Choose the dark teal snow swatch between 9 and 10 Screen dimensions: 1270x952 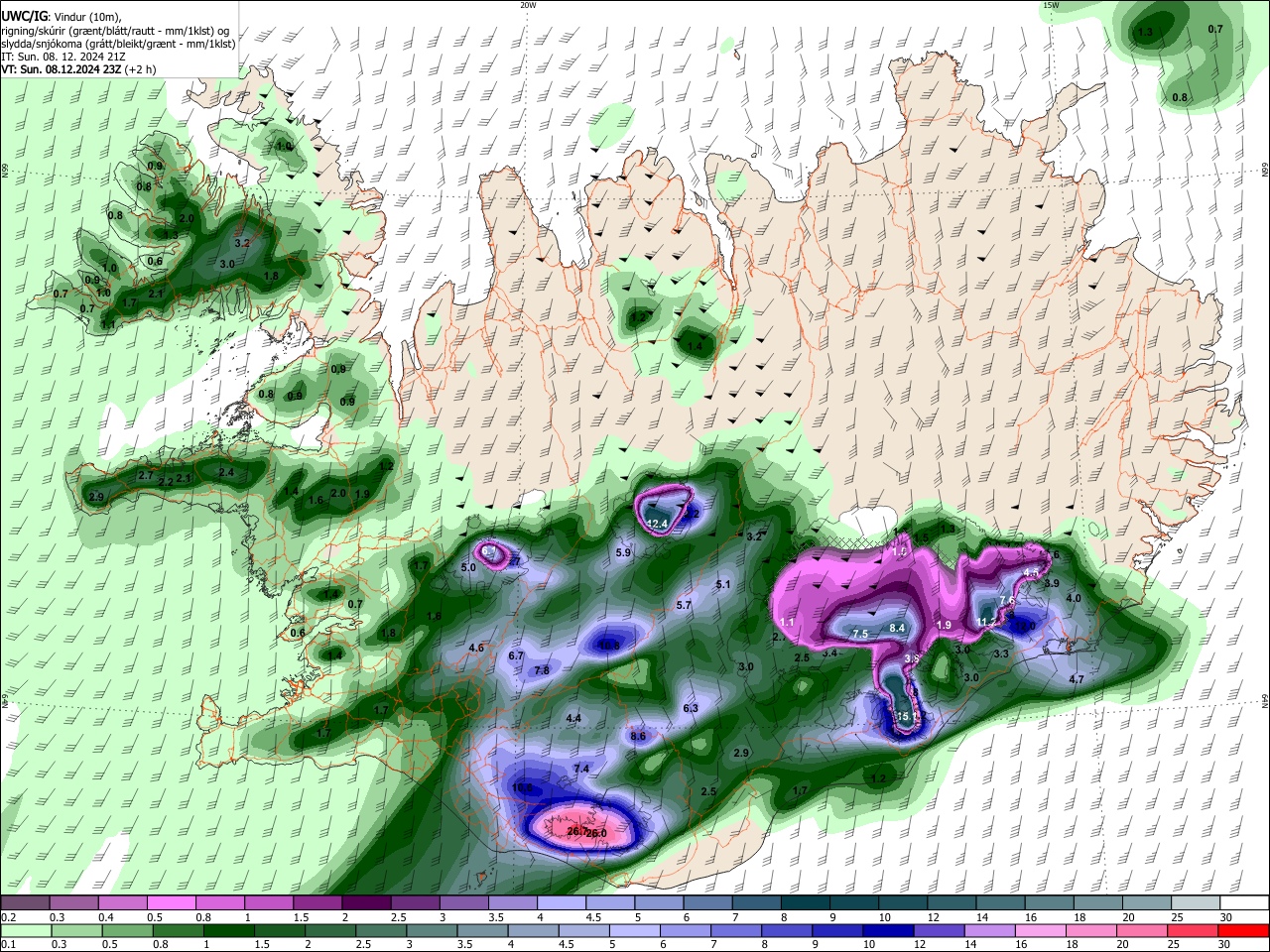click(854, 903)
